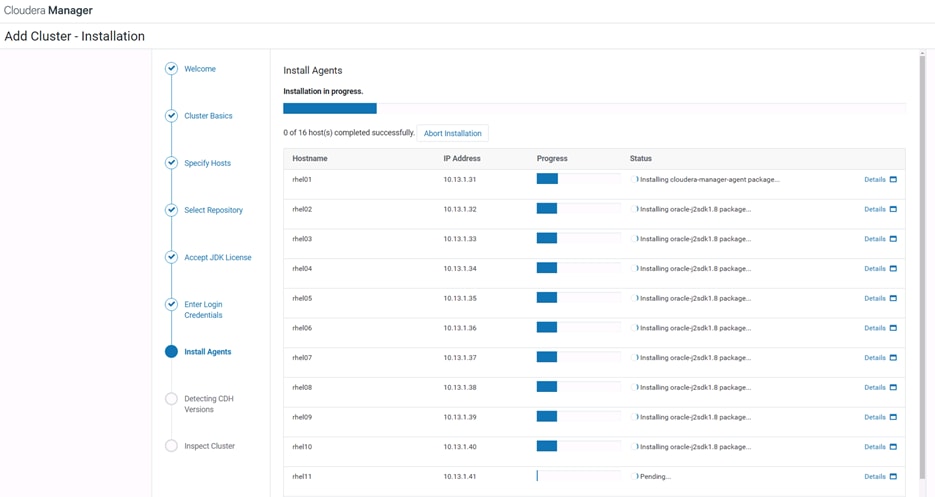Click the 'Add Cluster - Installation' page title
This screenshot has height=497, width=935.
click(x=75, y=36)
